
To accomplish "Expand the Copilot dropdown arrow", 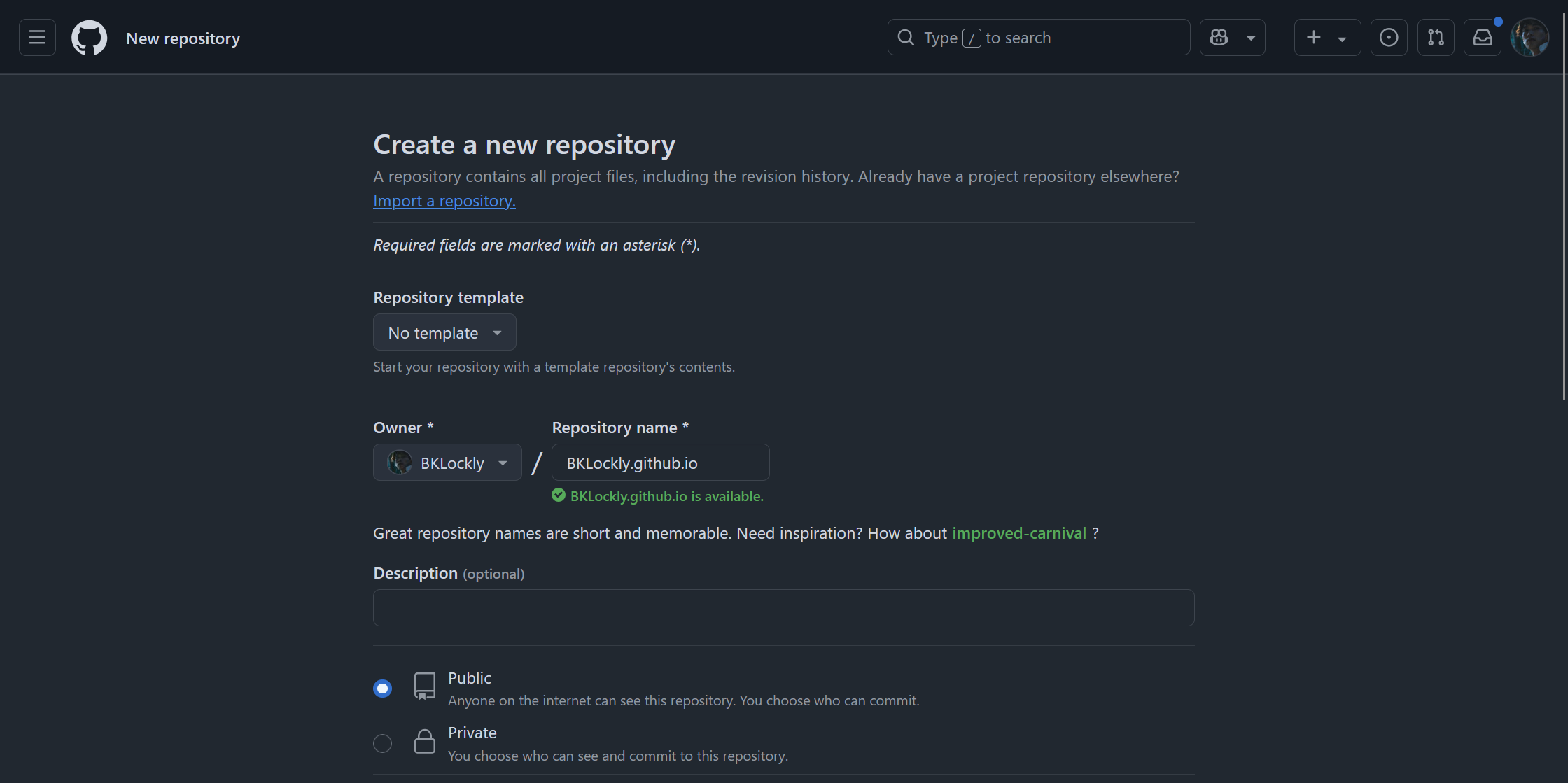I will click(1251, 38).
